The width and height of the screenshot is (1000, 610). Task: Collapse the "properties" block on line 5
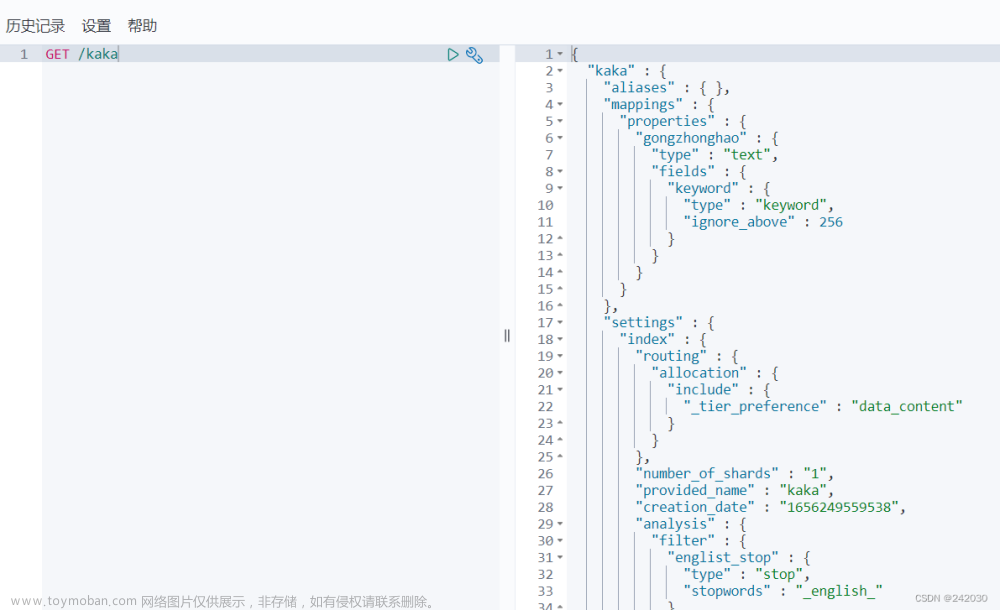[560, 121]
